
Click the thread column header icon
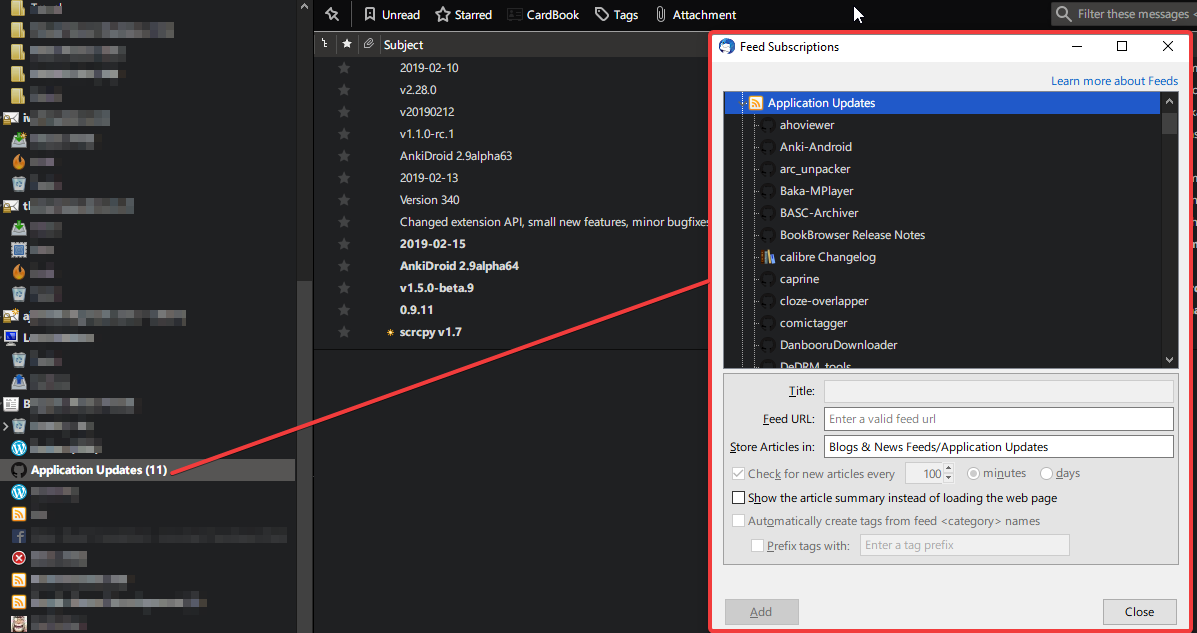pos(326,44)
